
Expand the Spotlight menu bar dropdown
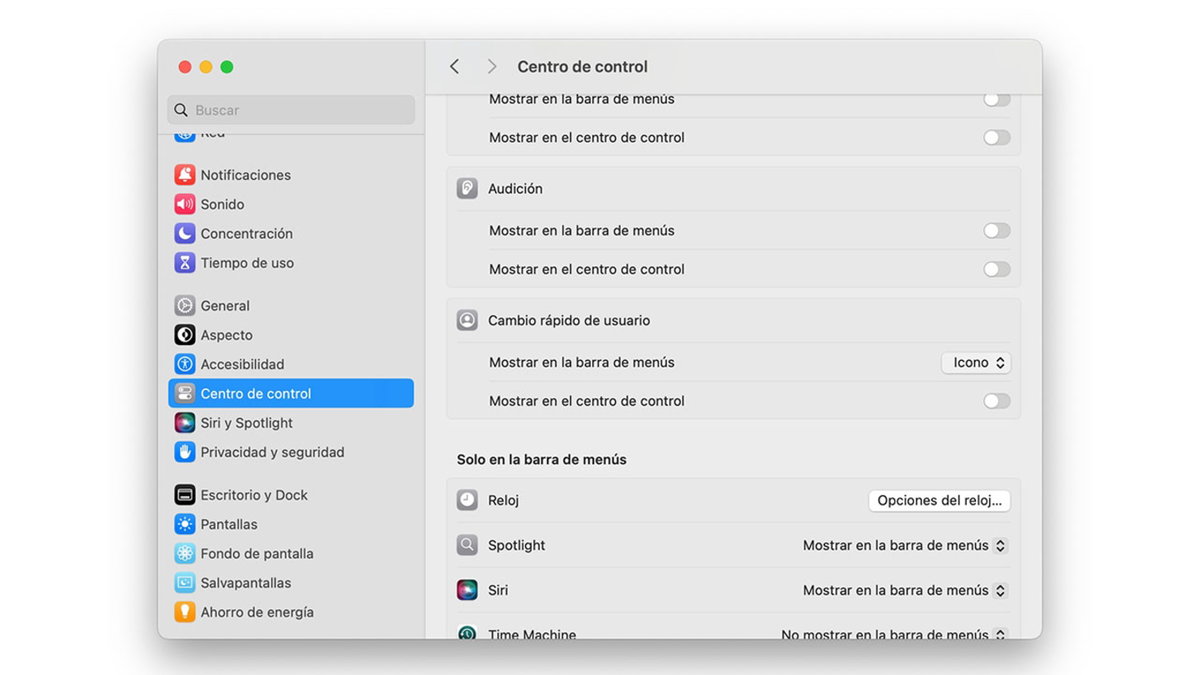pos(904,546)
